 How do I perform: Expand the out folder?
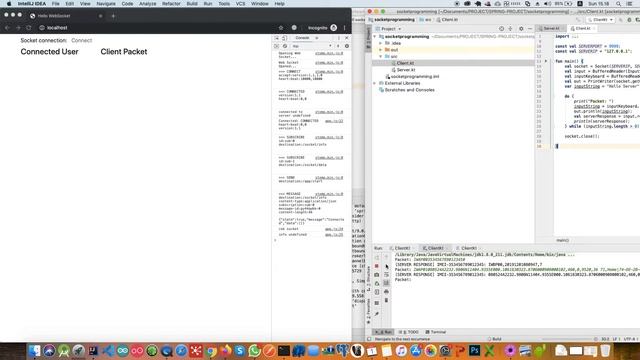(381, 50)
